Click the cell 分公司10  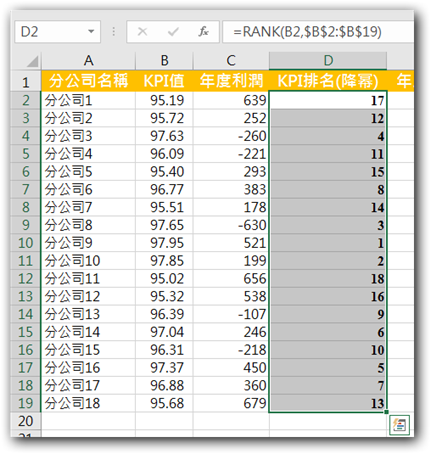tap(88, 261)
